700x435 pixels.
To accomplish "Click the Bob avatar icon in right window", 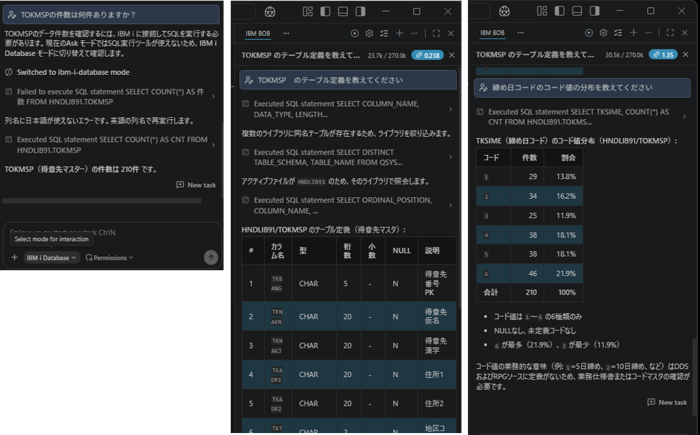I will (x=504, y=11).
